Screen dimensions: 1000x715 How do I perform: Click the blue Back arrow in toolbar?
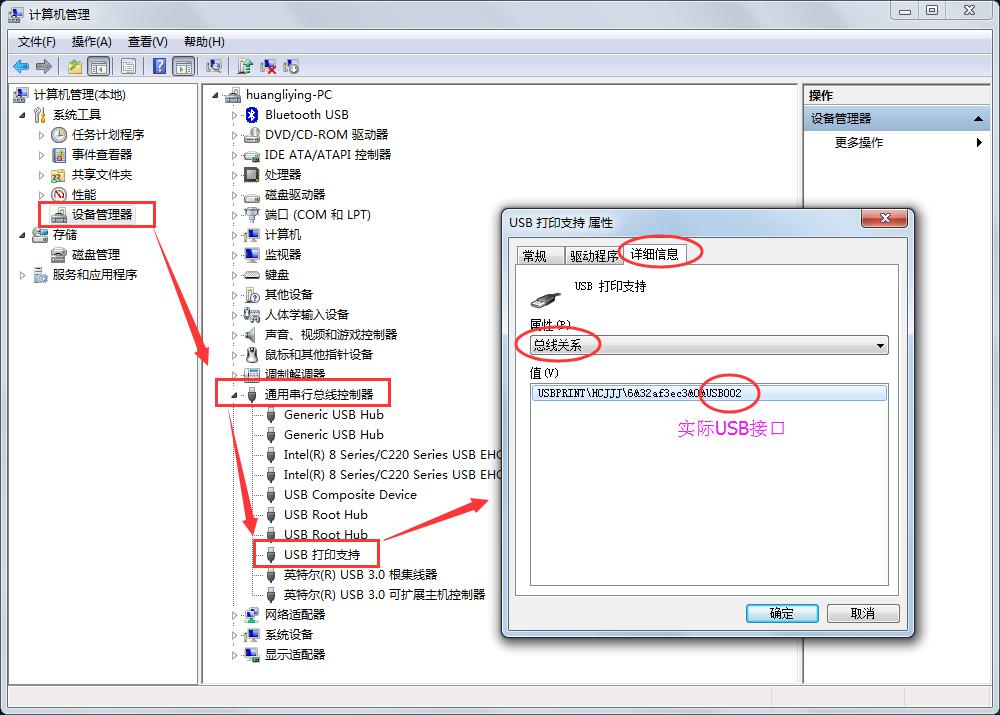tap(21, 66)
